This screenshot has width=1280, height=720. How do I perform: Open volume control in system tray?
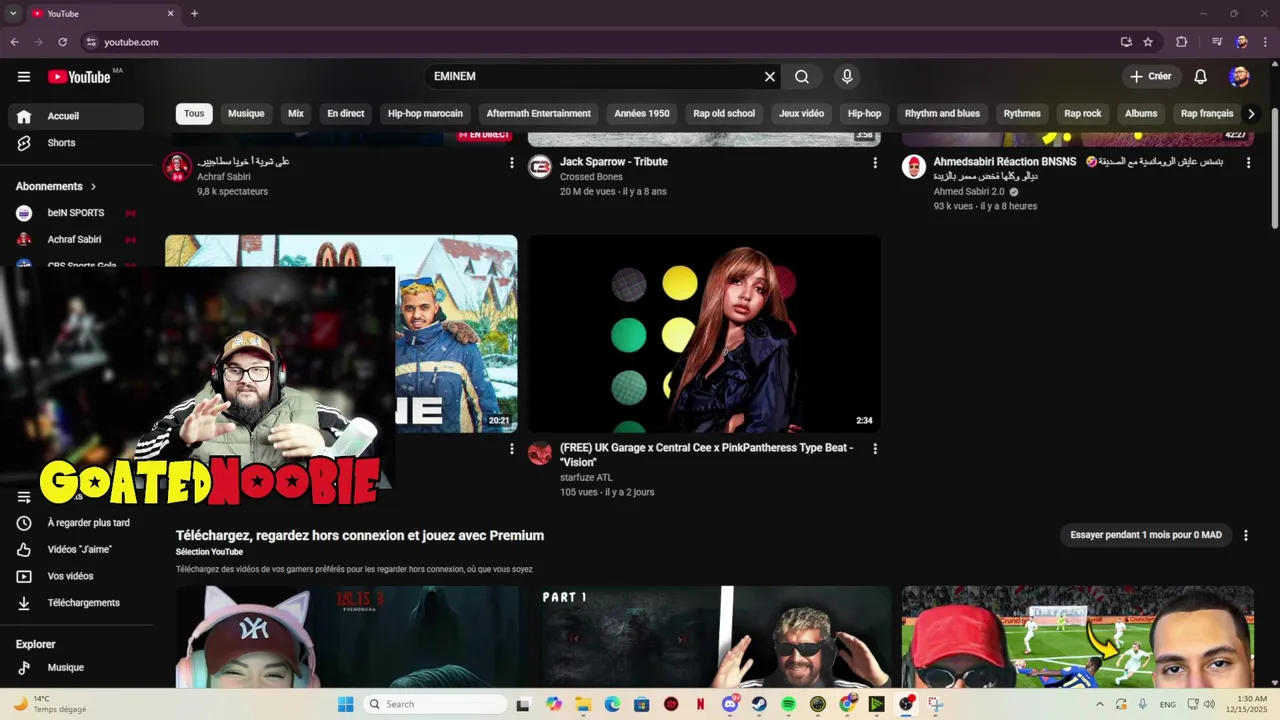click(1210, 704)
